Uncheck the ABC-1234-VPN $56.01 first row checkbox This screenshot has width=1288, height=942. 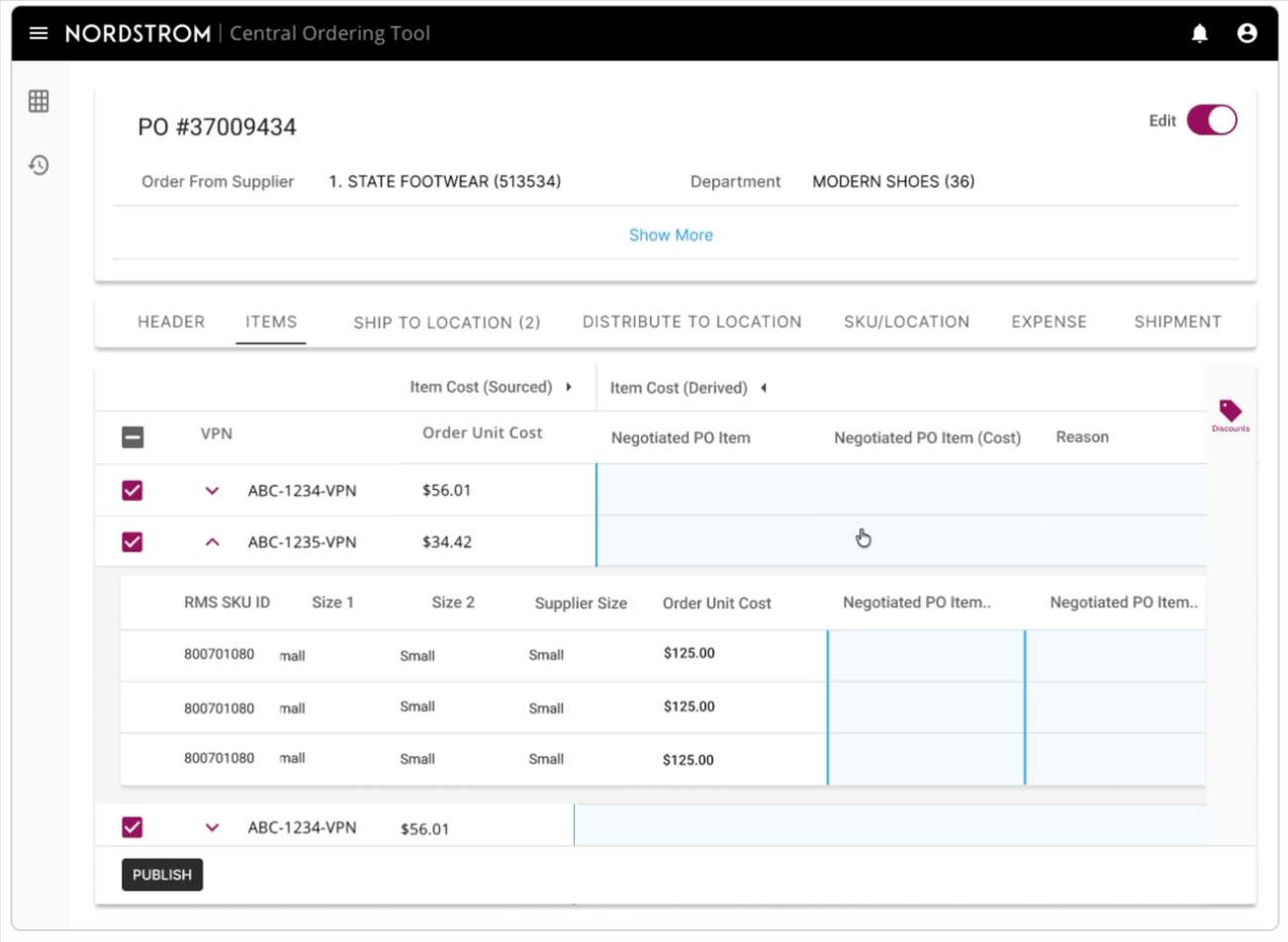[133, 491]
